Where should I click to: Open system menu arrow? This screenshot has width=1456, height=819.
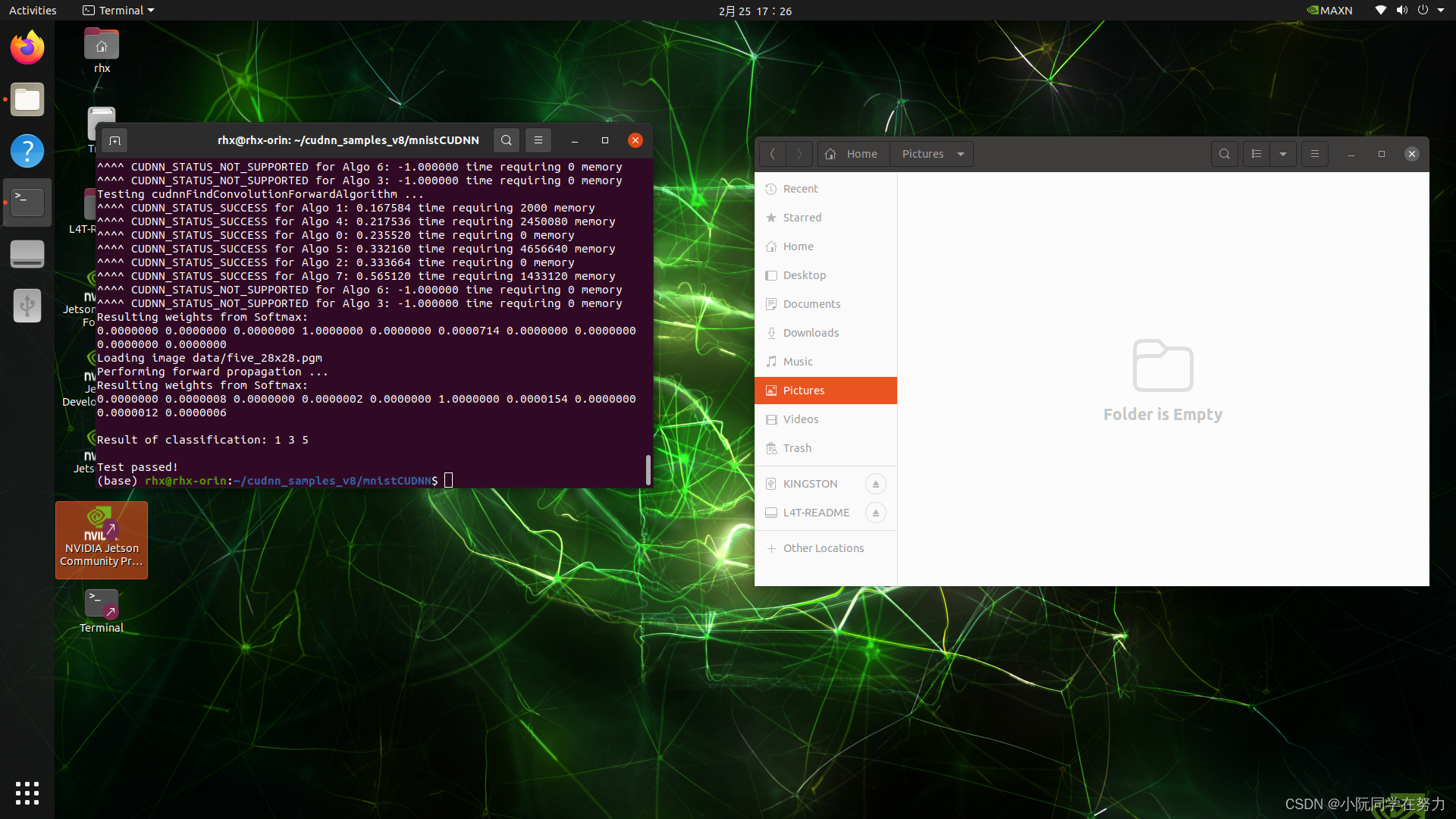click(1441, 11)
